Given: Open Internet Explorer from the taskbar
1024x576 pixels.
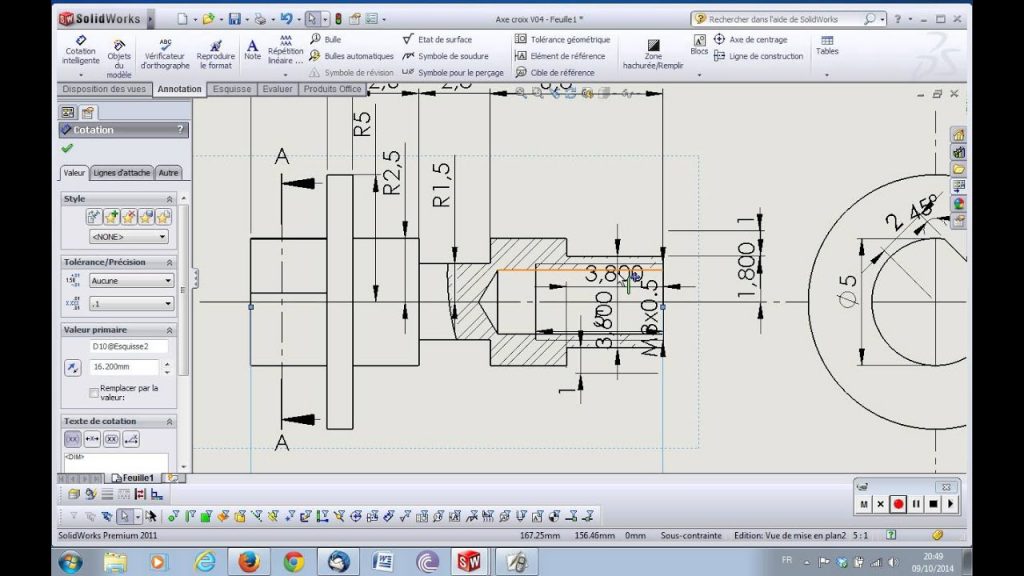Looking at the screenshot, I should (x=205, y=562).
